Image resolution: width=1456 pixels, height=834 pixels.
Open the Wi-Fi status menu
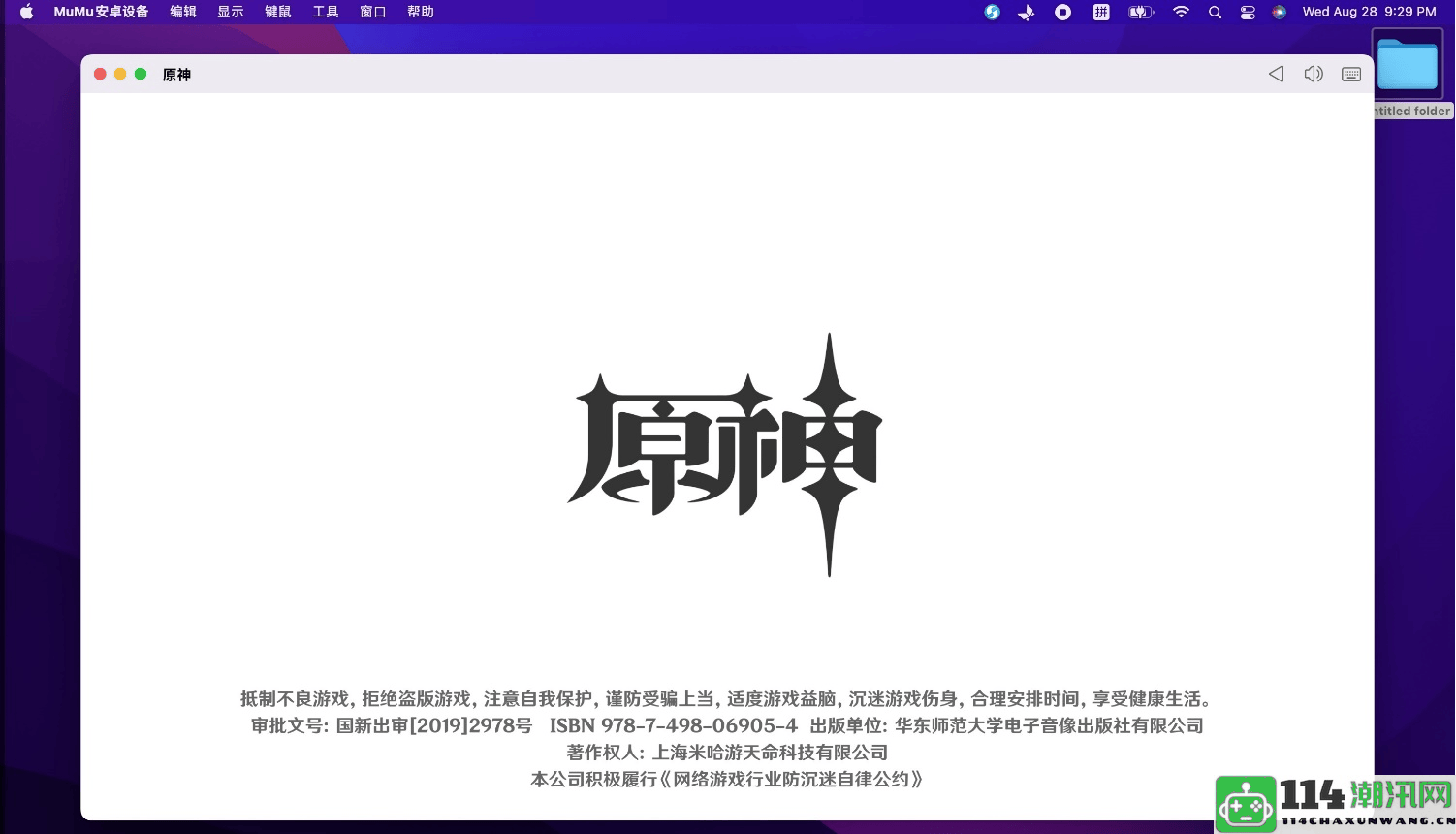pyautogui.click(x=1181, y=12)
